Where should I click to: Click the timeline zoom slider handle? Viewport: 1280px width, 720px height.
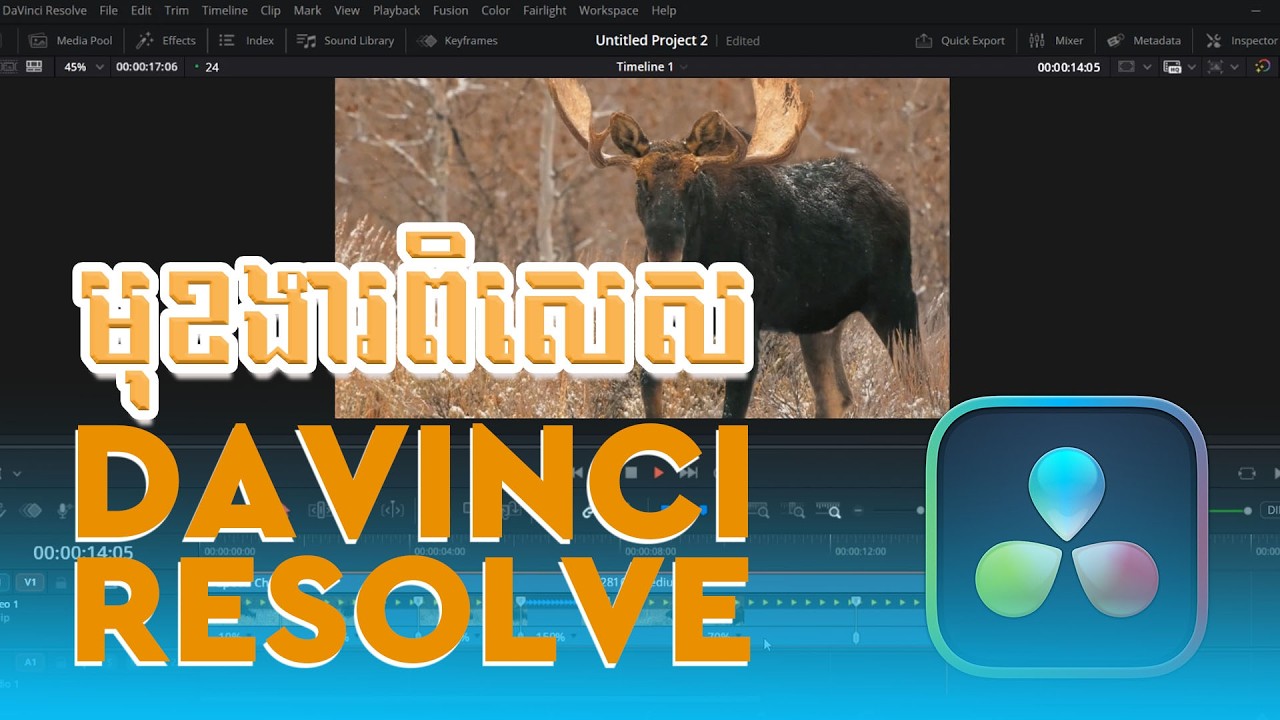[920, 510]
